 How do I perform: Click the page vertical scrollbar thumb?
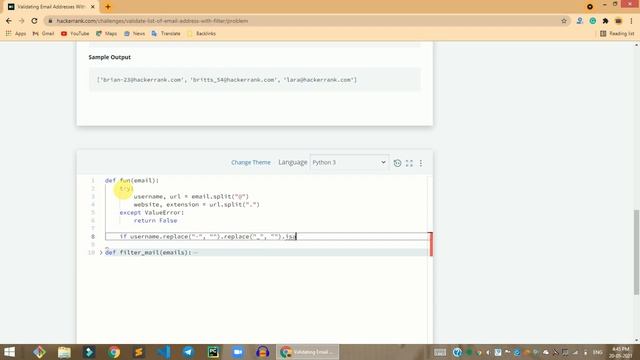tap(636, 252)
